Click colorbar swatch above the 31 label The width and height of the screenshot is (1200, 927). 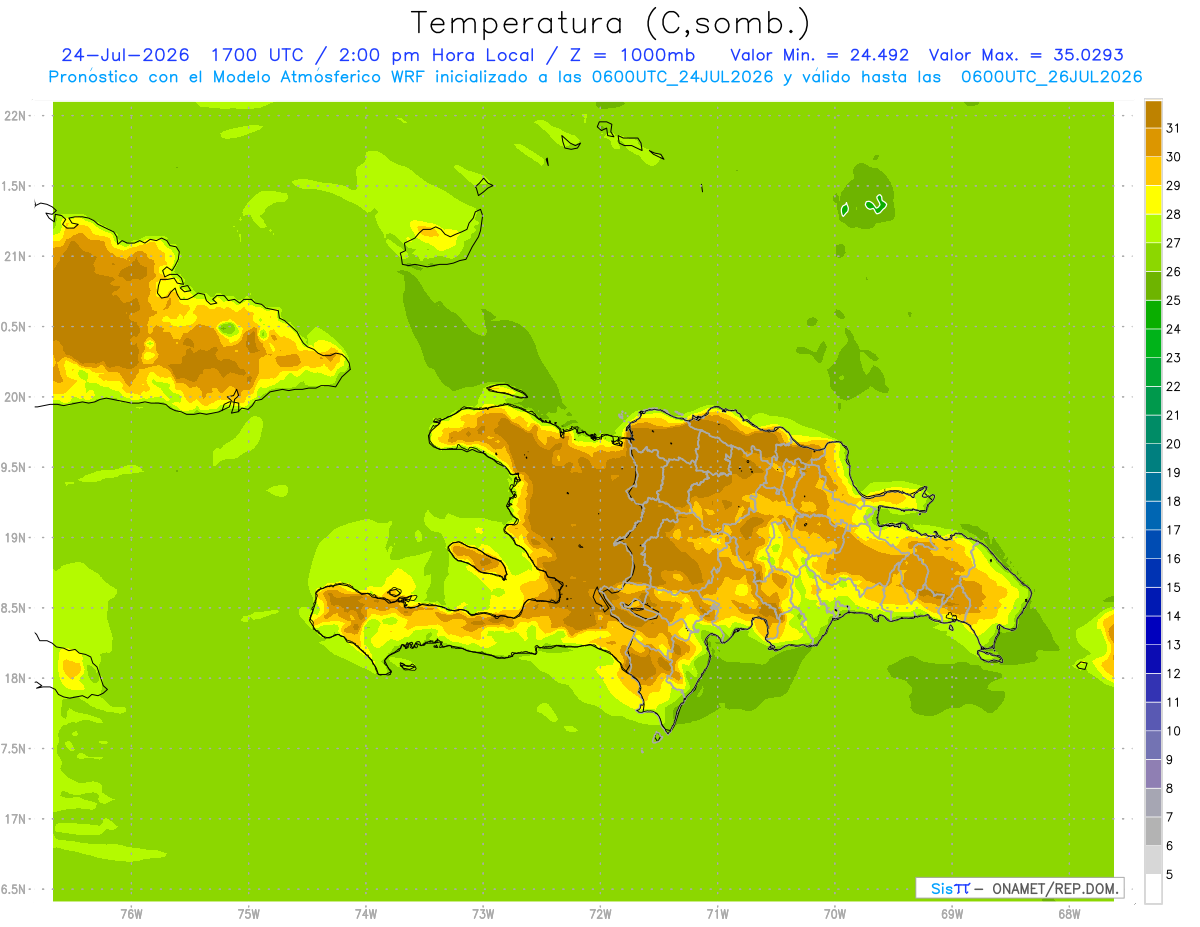(1153, 114)
